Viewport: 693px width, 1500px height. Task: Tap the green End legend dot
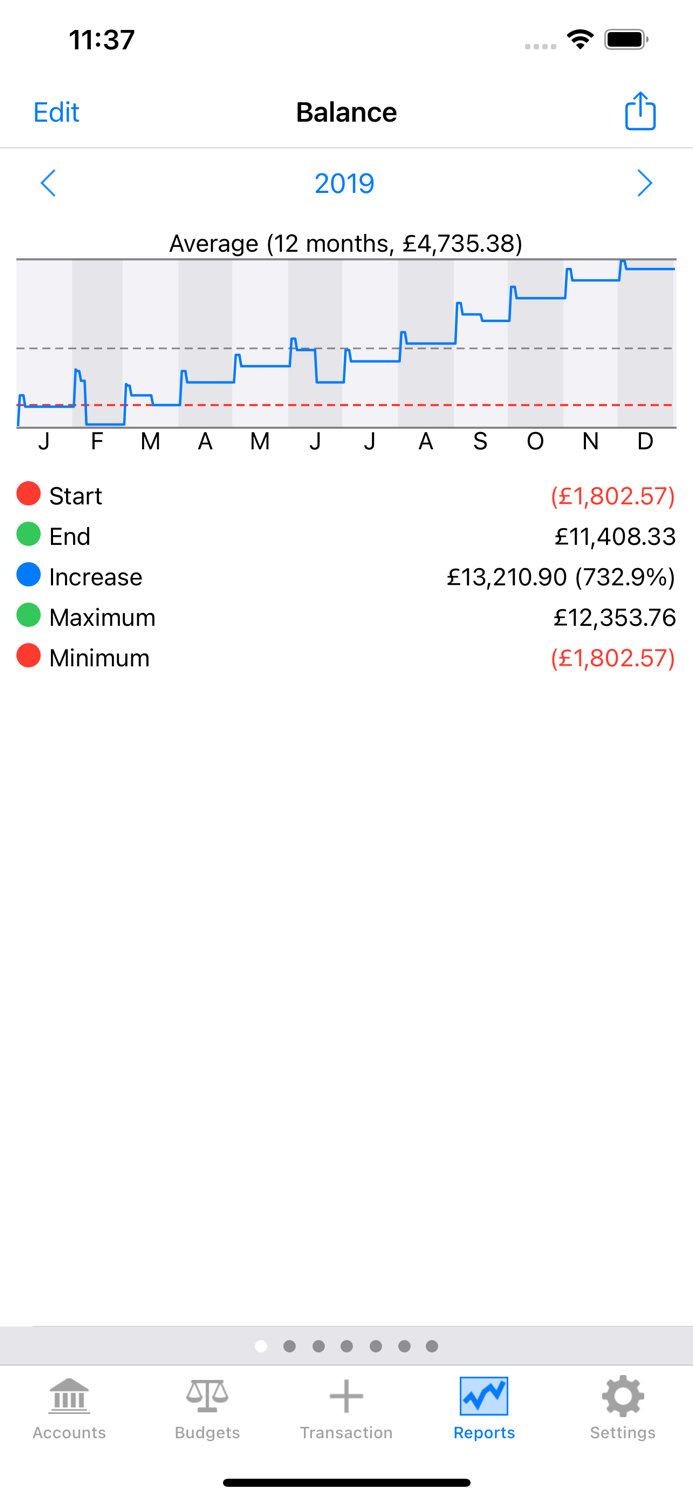(x=28, y=534)
